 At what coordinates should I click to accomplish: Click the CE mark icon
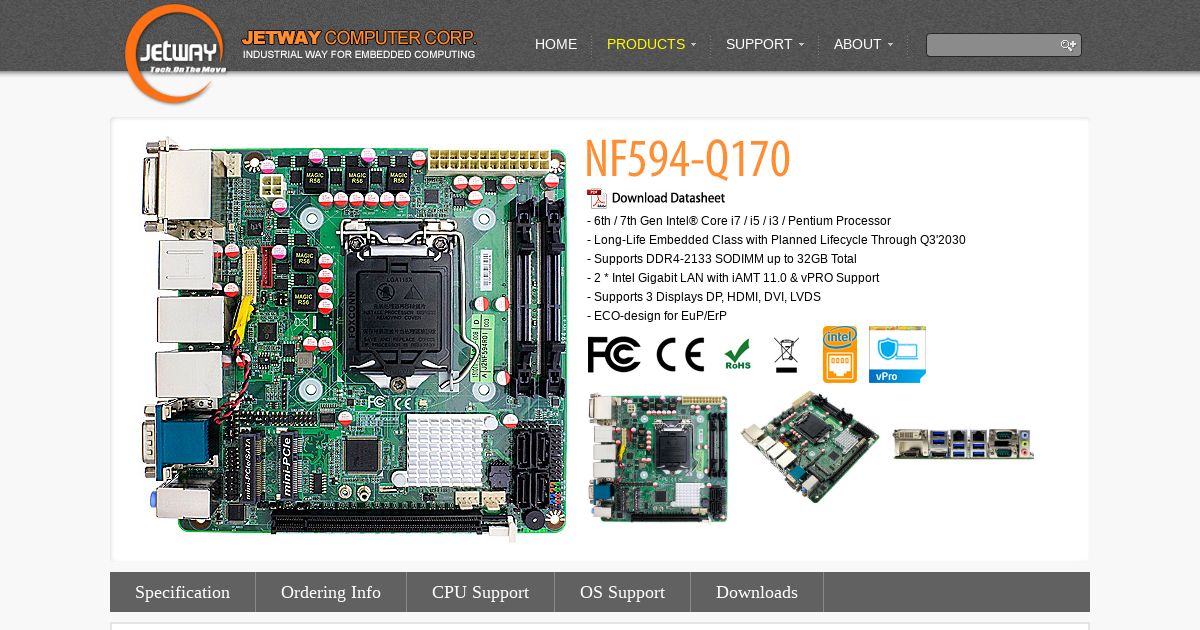pos(680,355)
